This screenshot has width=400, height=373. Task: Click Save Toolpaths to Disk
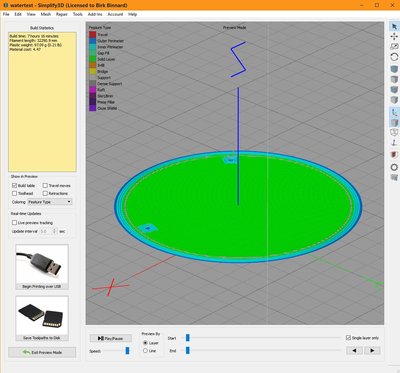click(42, 318)
